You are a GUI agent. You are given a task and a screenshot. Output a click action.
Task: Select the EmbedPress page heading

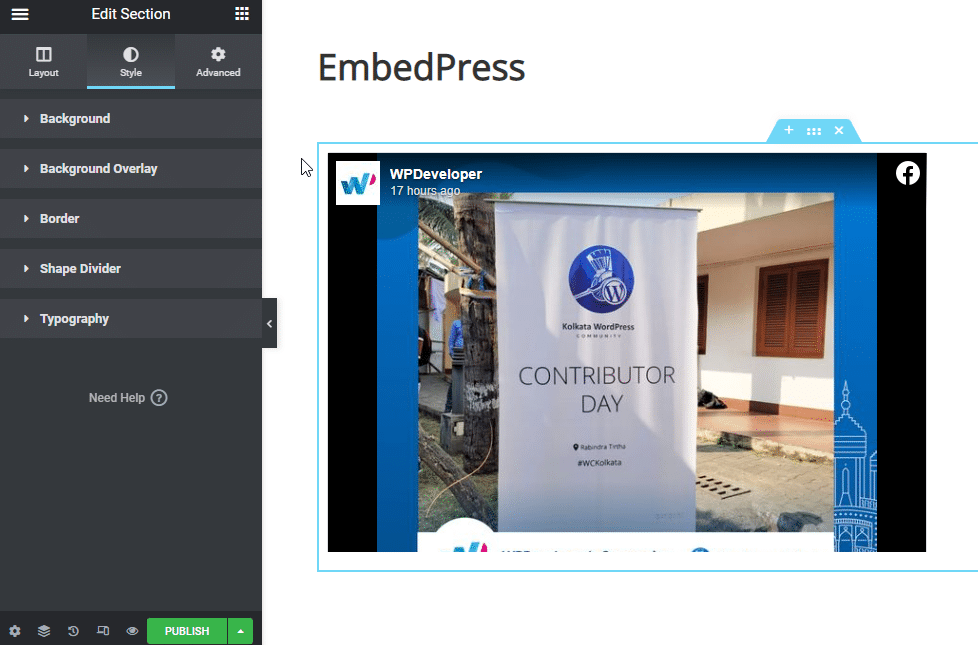click(x=422, y=67)
